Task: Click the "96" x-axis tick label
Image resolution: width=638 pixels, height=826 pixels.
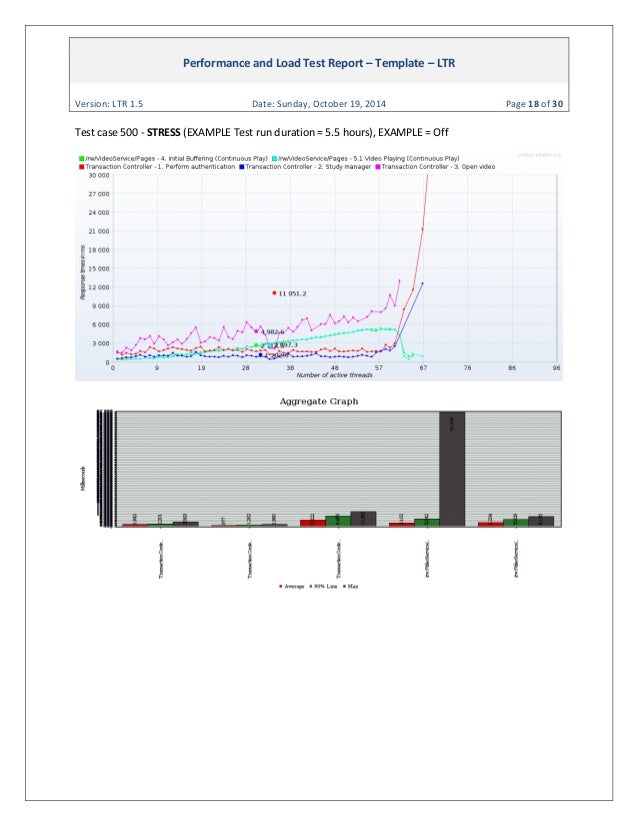Action: 556,368
